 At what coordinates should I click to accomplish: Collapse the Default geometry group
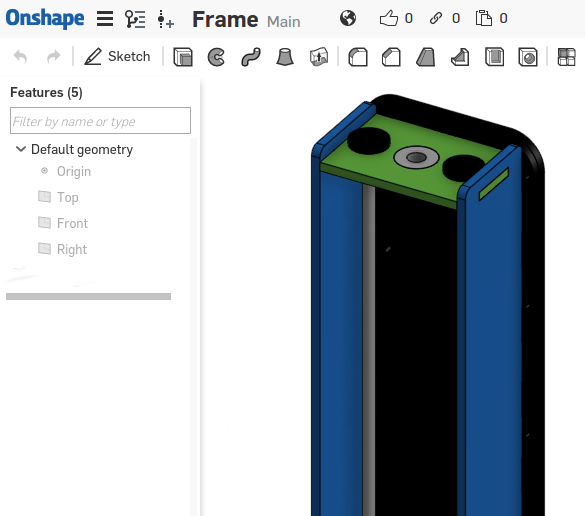pos(21,149)
